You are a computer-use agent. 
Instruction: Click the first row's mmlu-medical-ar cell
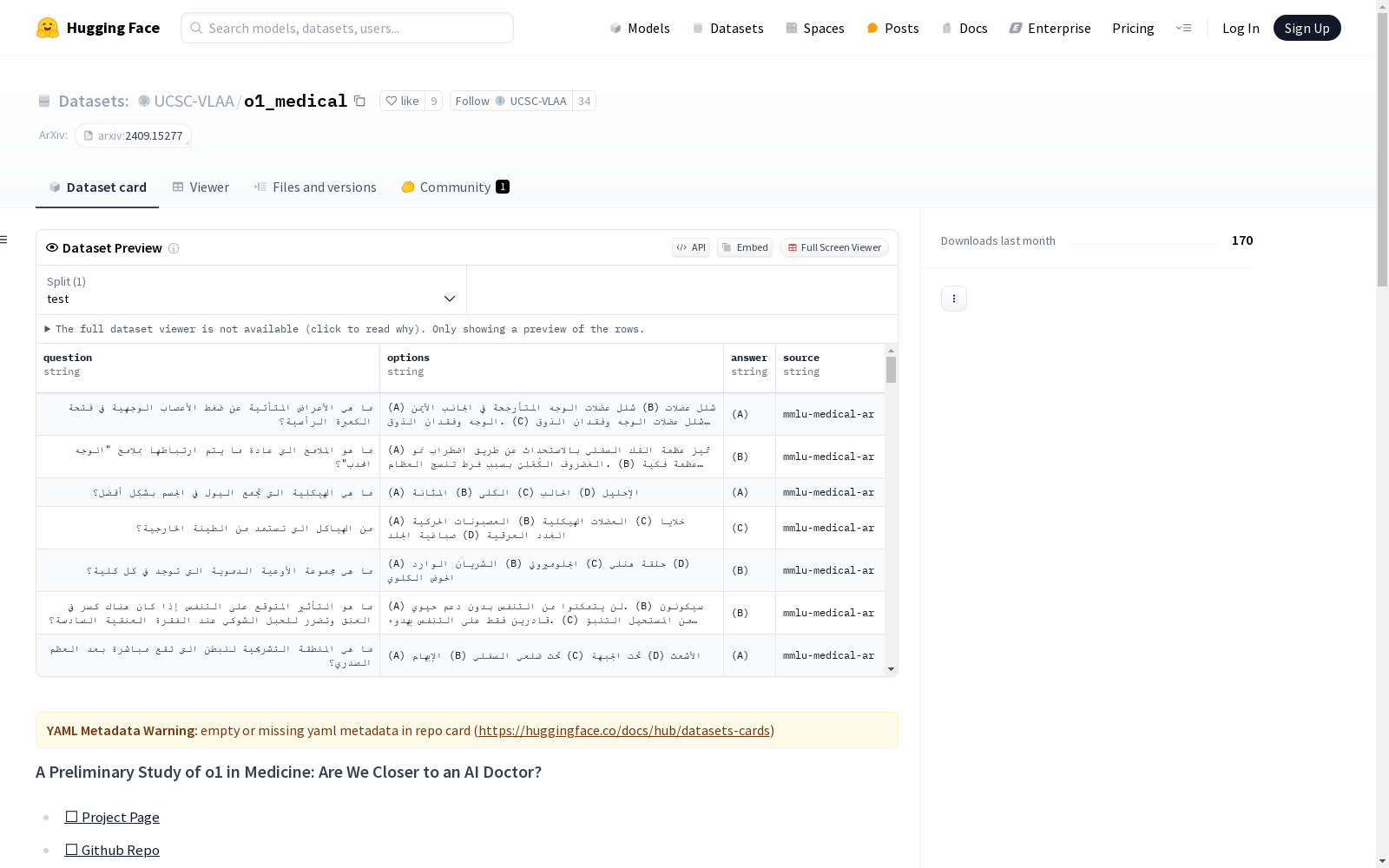pyautogui.click(x=829, y=414)
